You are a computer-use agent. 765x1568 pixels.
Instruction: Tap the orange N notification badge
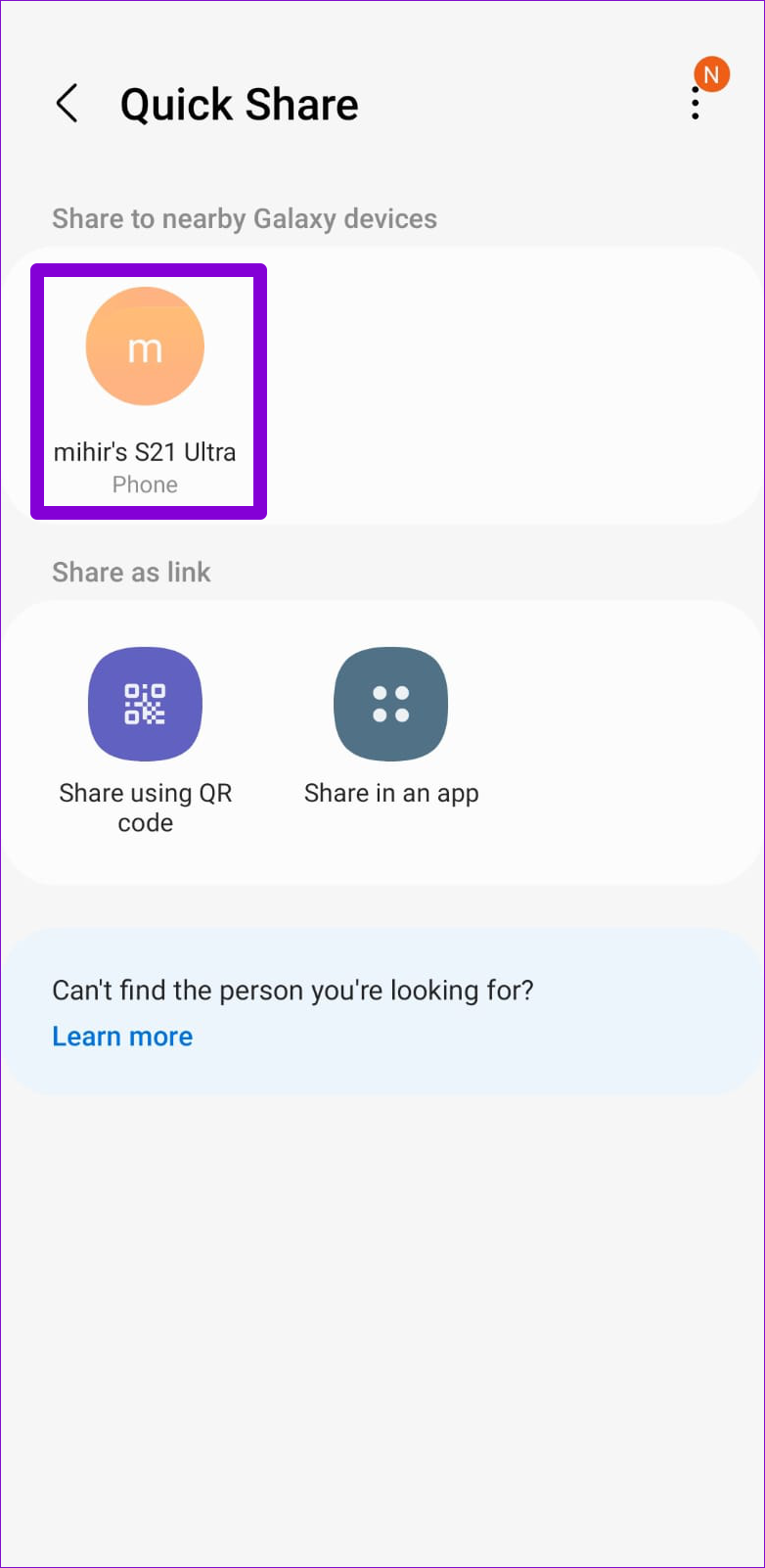click(711, 74)
